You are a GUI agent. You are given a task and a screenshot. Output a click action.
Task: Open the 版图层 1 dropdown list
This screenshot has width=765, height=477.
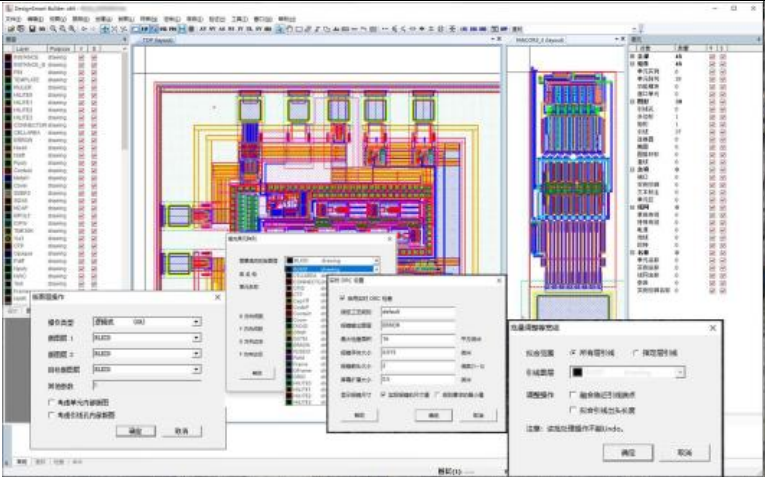[x=196, y=339]
